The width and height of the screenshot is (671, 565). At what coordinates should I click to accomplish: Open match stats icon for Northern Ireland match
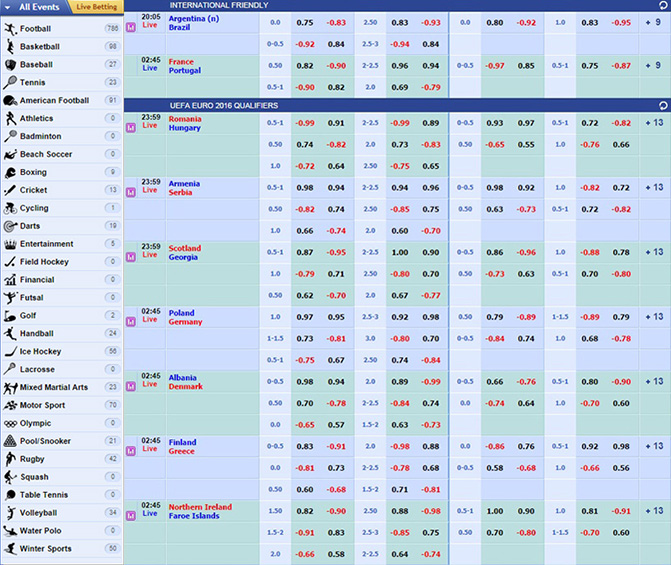tap(131, 516)
